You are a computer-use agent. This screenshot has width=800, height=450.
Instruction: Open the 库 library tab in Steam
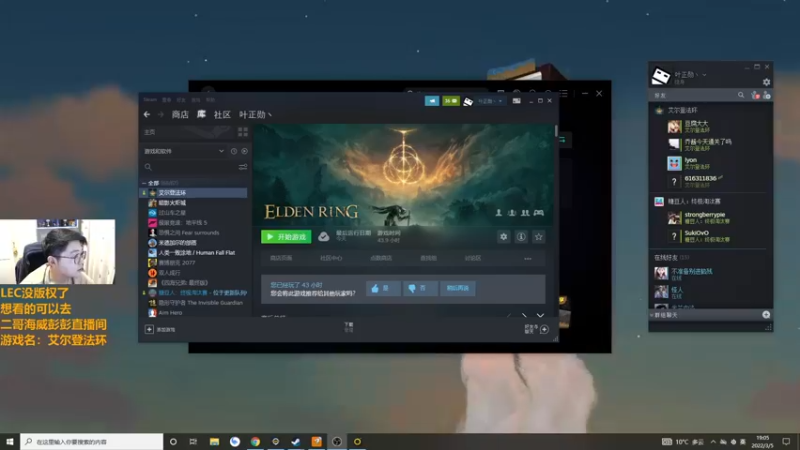(202, 114)
